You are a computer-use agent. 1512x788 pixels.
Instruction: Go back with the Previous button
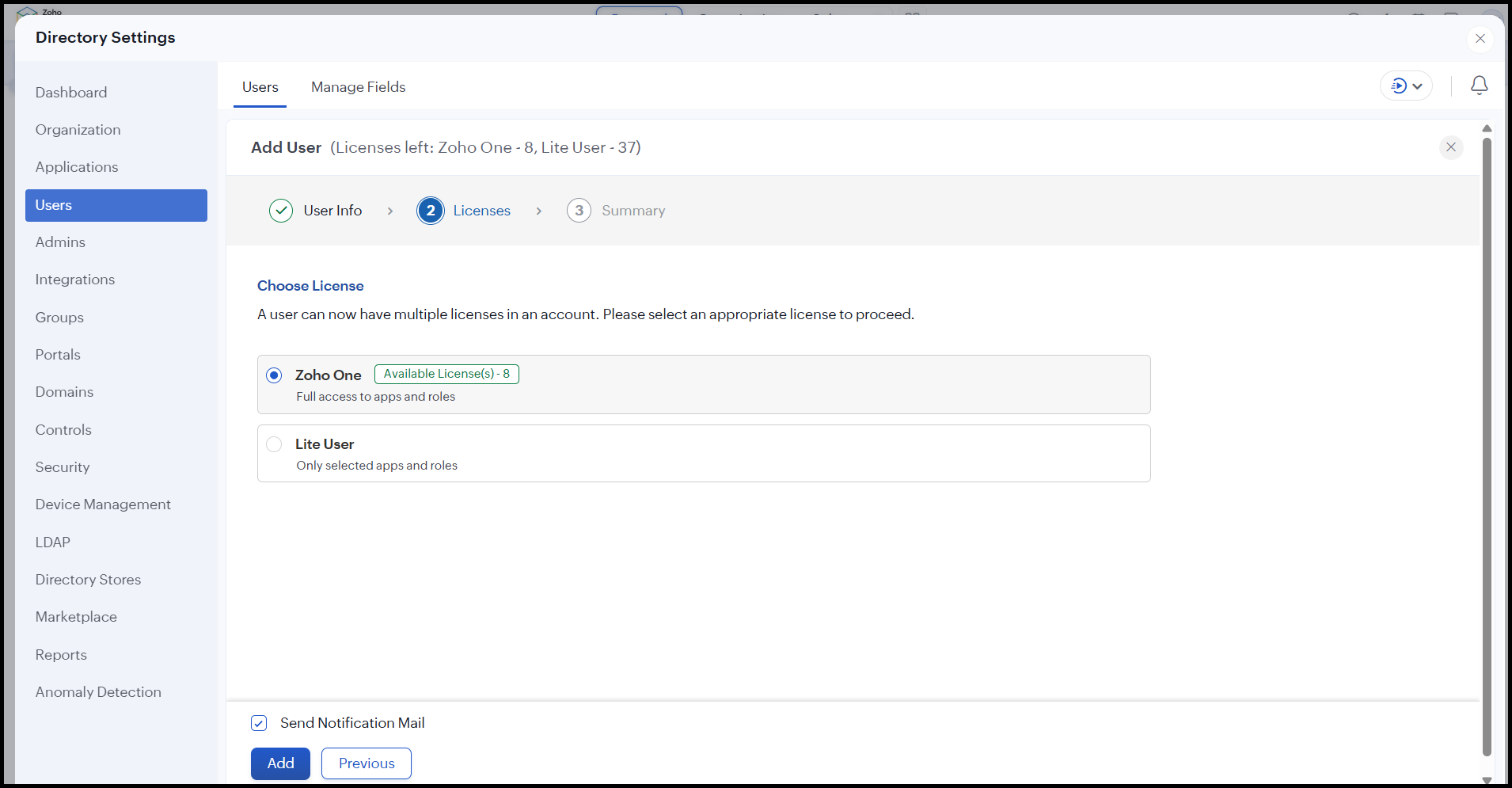tap(367, 763)
